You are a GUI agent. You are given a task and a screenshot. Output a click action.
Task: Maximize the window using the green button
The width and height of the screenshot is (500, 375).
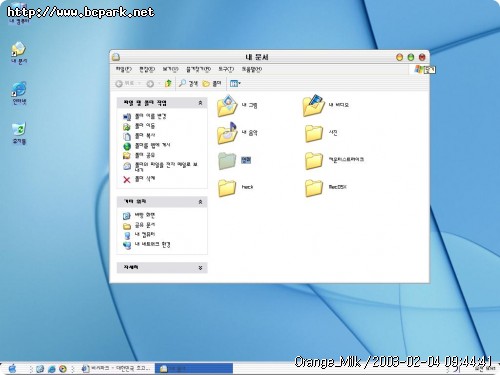tap(411, 57)
